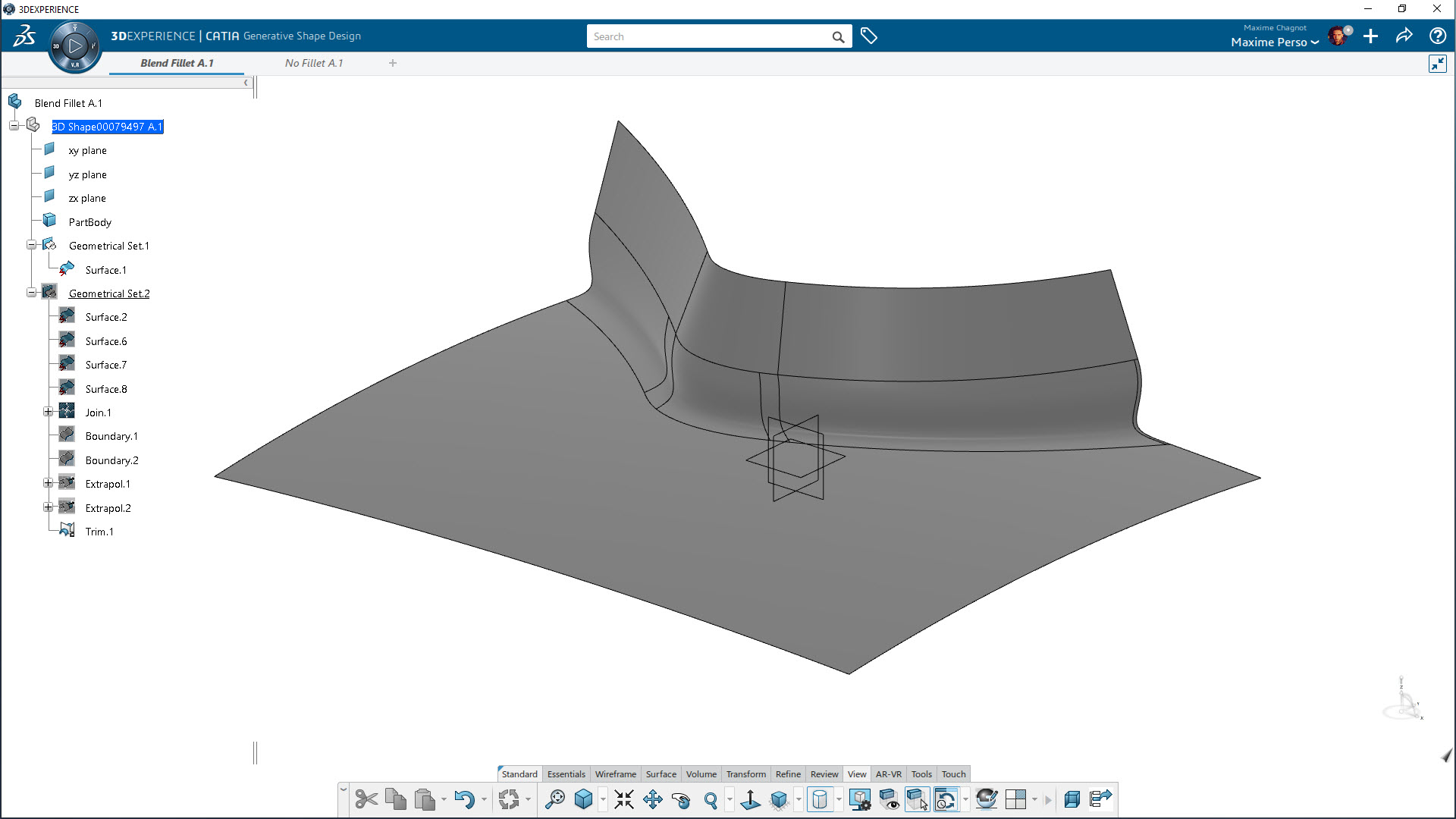The image size is (1456, 819).
Task: Click the Undo arrow icon
Action: [x=463, y=799]
